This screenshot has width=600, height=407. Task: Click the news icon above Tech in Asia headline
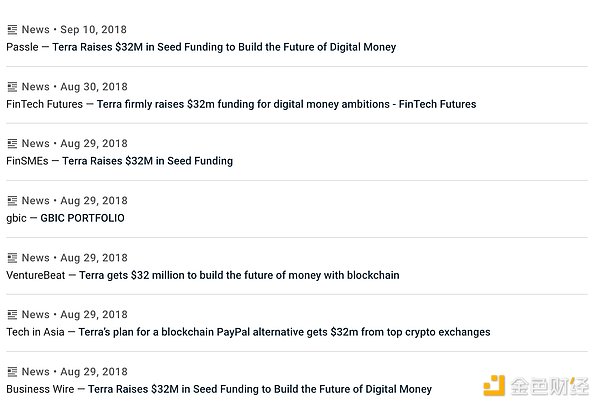(12, 315)
